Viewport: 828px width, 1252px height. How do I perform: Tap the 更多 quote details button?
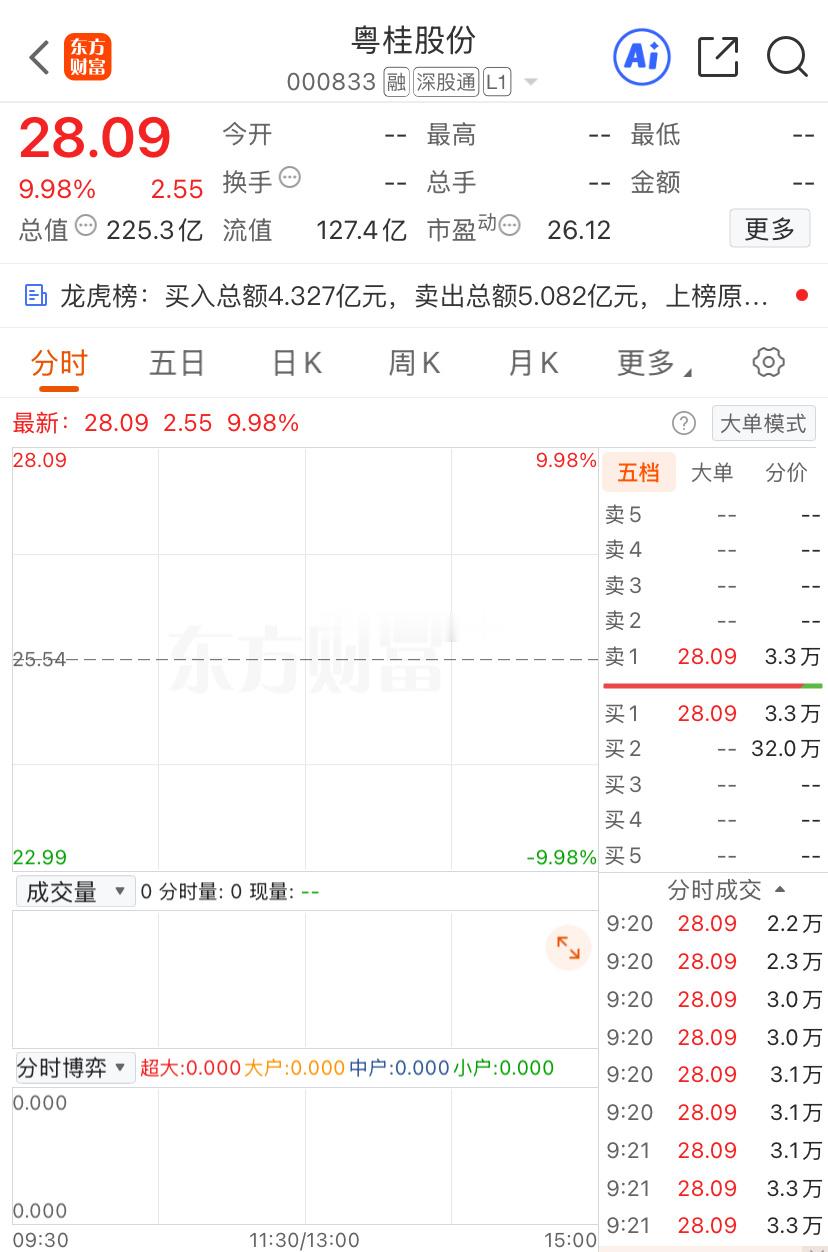point(769,229)
